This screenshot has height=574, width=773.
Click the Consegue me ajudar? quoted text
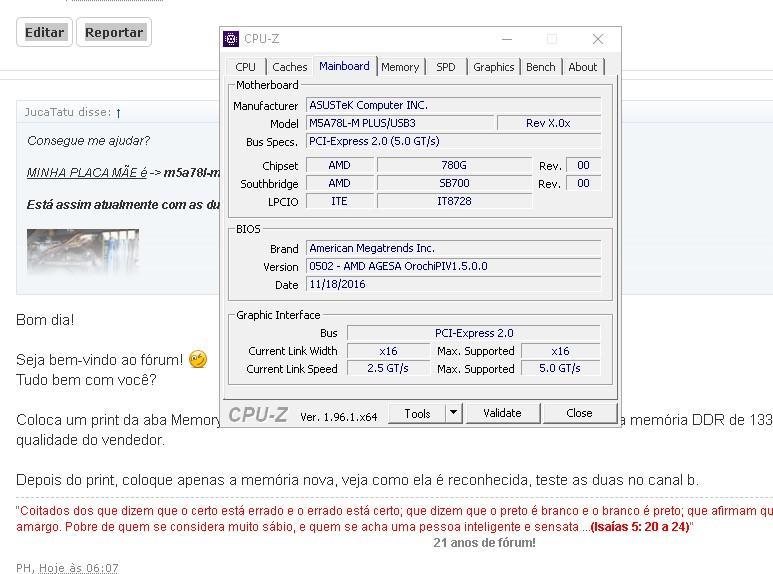(x=88, y=141)
